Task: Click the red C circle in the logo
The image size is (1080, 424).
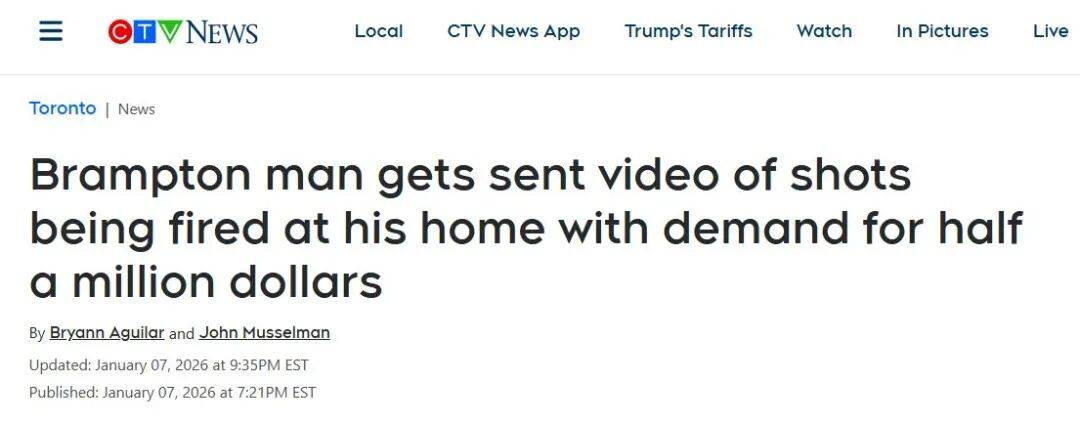Action: 120,32
